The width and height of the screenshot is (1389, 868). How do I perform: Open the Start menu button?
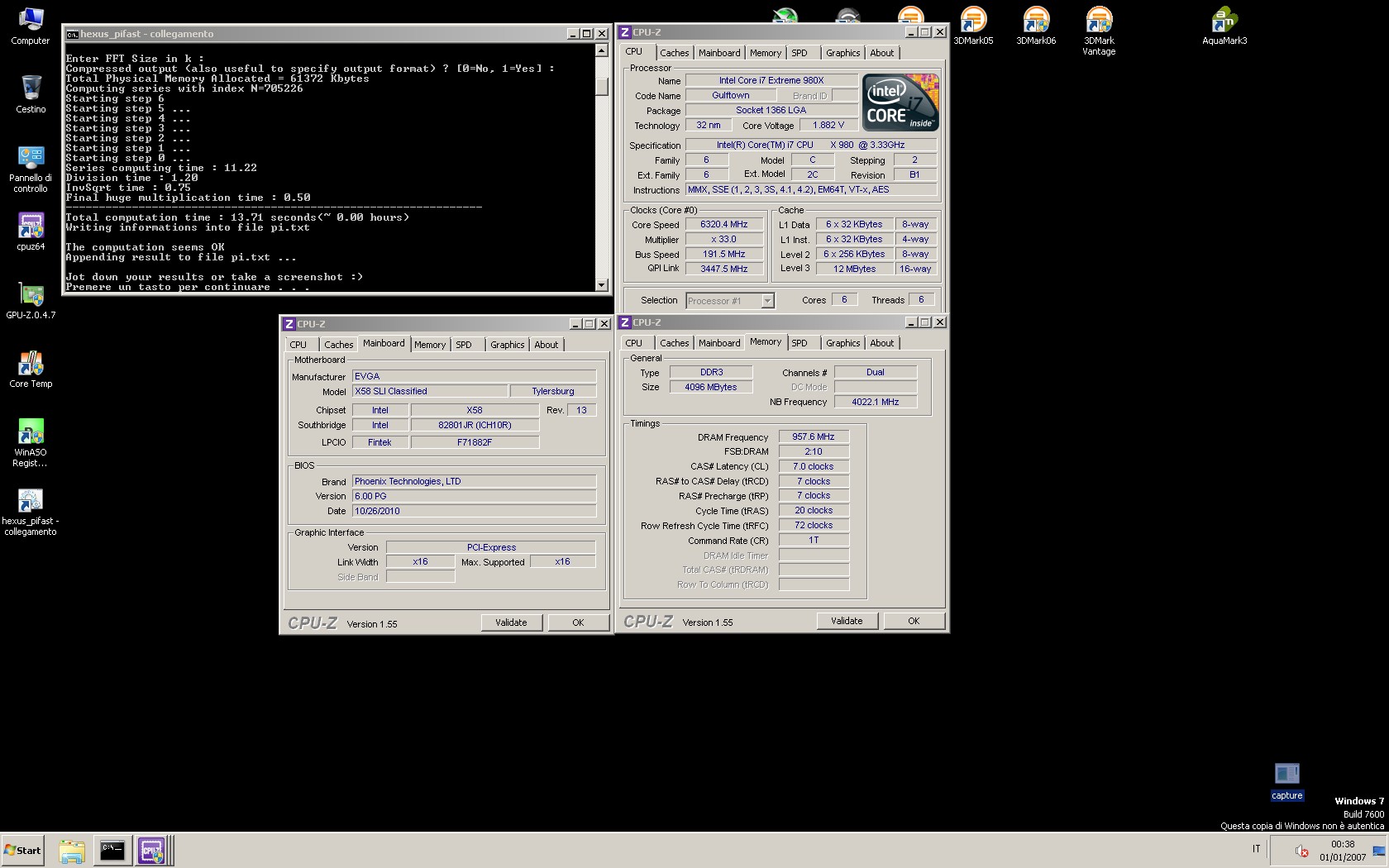pyautogui.click(x=22, y=850)
